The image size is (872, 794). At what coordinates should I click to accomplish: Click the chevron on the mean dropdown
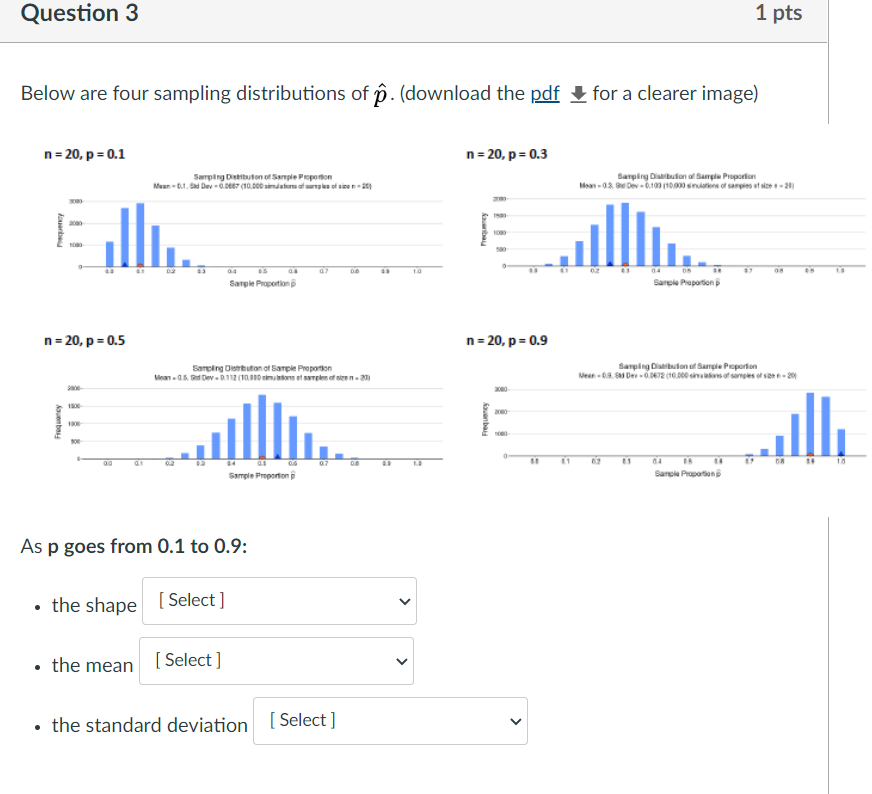tap(400, 661)
